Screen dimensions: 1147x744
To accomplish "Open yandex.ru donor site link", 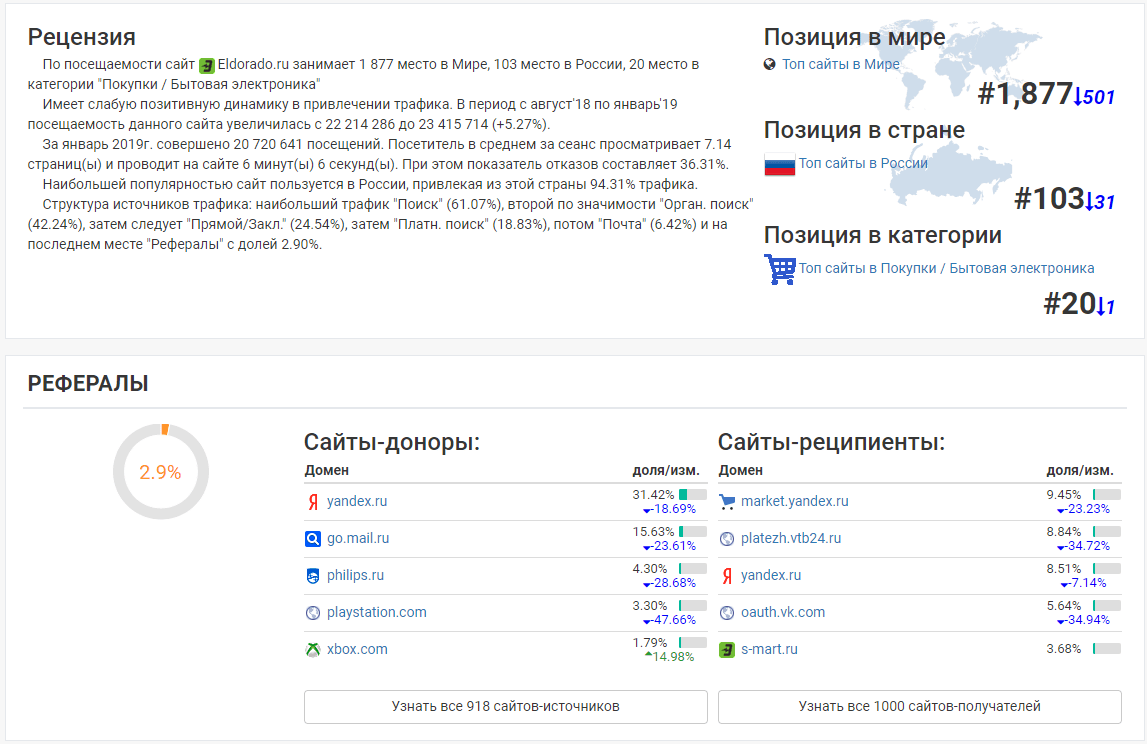I will [x=357, y=501].
